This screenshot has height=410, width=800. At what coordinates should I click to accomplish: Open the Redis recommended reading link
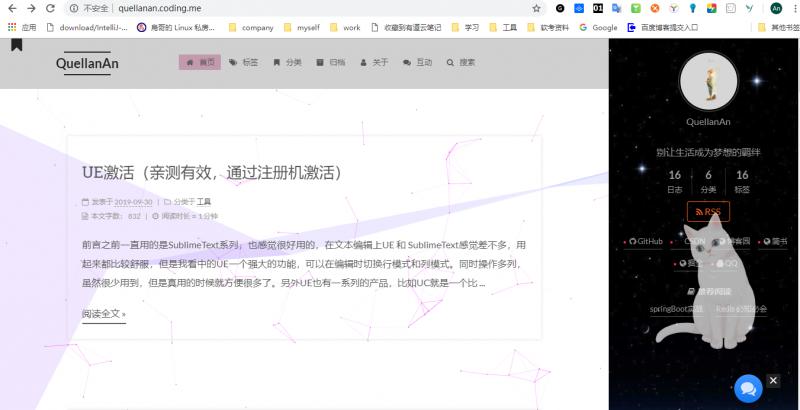(x=741, y=309)
